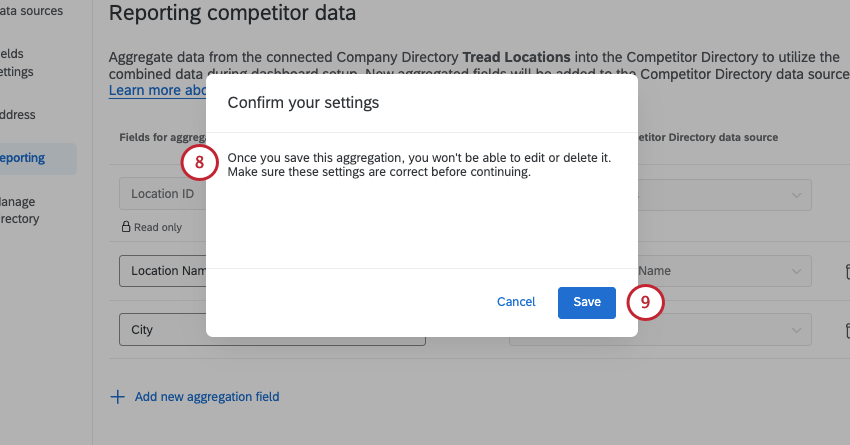The height and width of the screenshot is (445, 850).
Task: Open Manage directory in sidebar
Action: tap(18, 209)
